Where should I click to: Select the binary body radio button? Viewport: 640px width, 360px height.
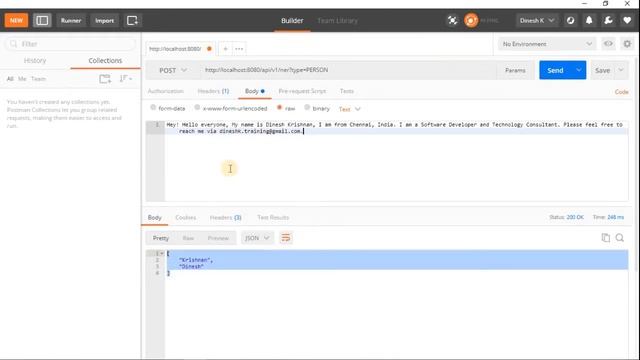[x=307, y=107]
